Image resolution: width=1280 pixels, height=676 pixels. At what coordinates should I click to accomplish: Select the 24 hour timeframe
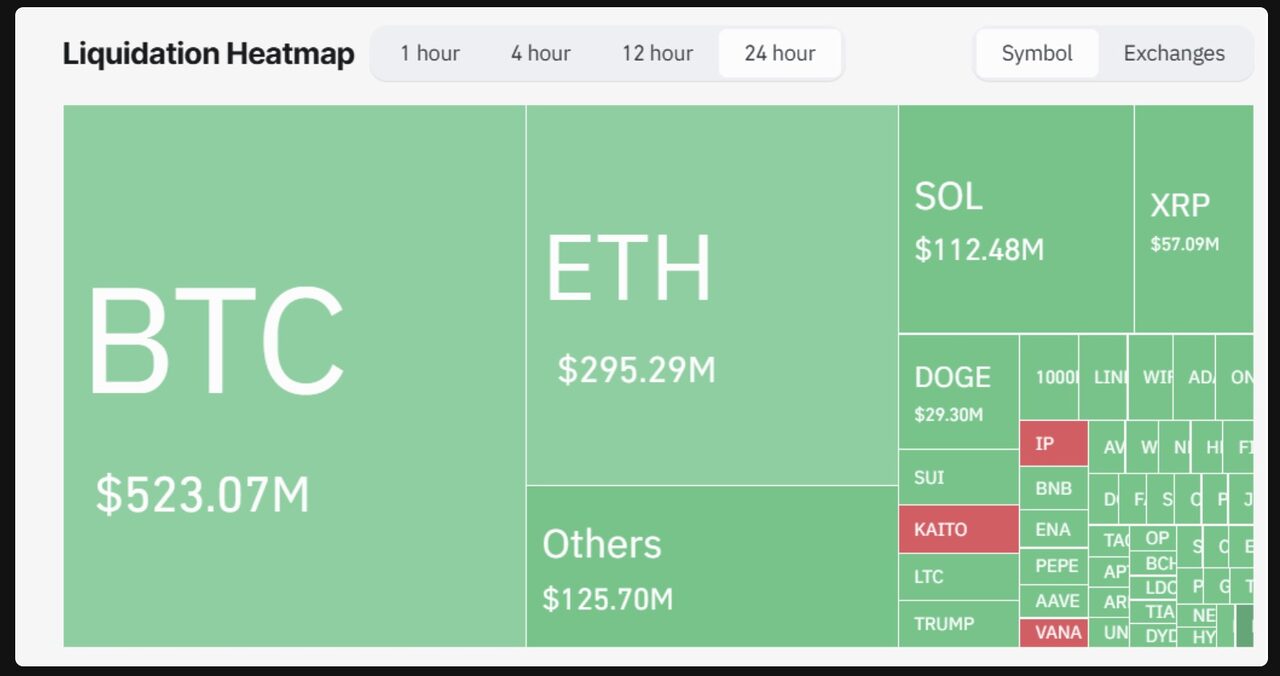tap(779, 53)
